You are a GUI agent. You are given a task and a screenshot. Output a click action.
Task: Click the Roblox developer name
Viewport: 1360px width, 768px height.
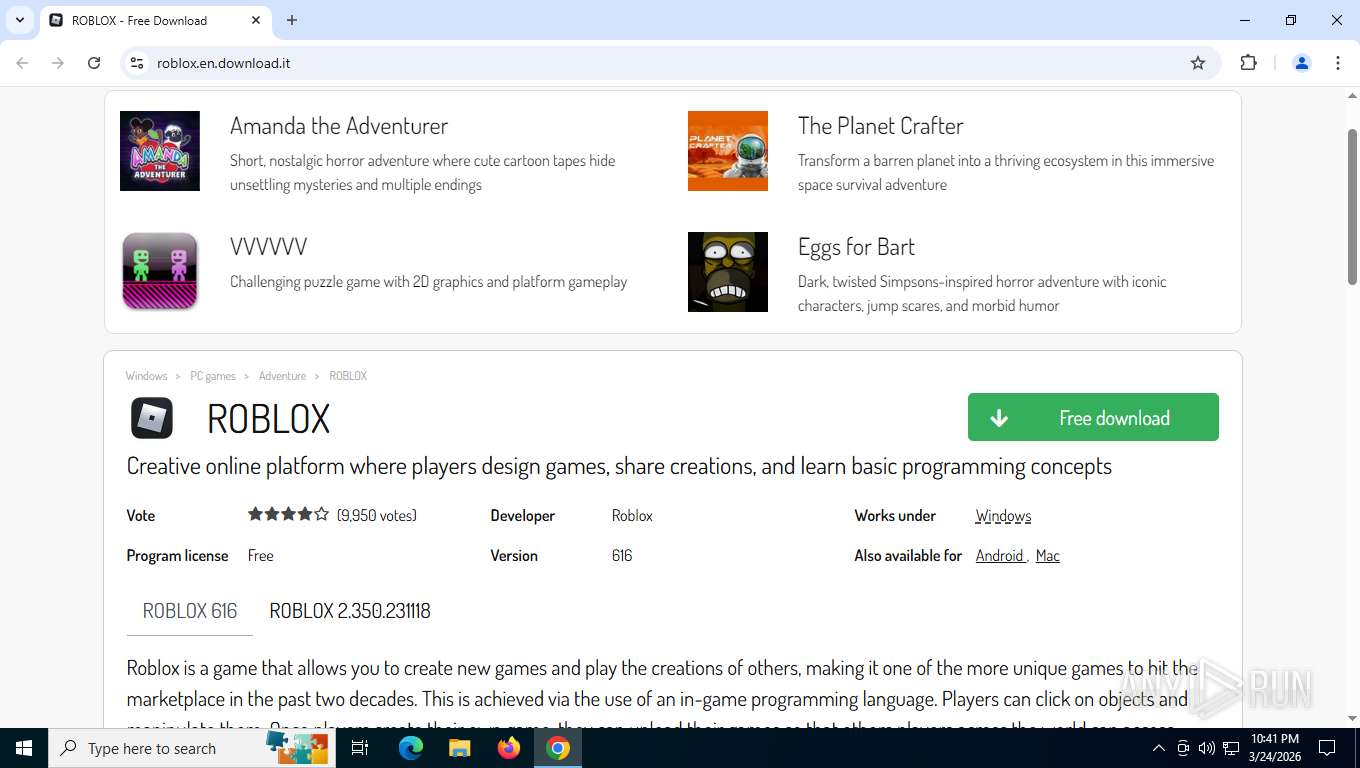point(632,516)
